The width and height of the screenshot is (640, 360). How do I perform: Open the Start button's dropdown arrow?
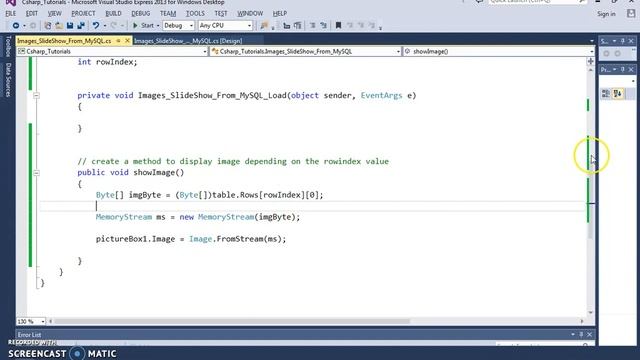[x=158, y=26]
